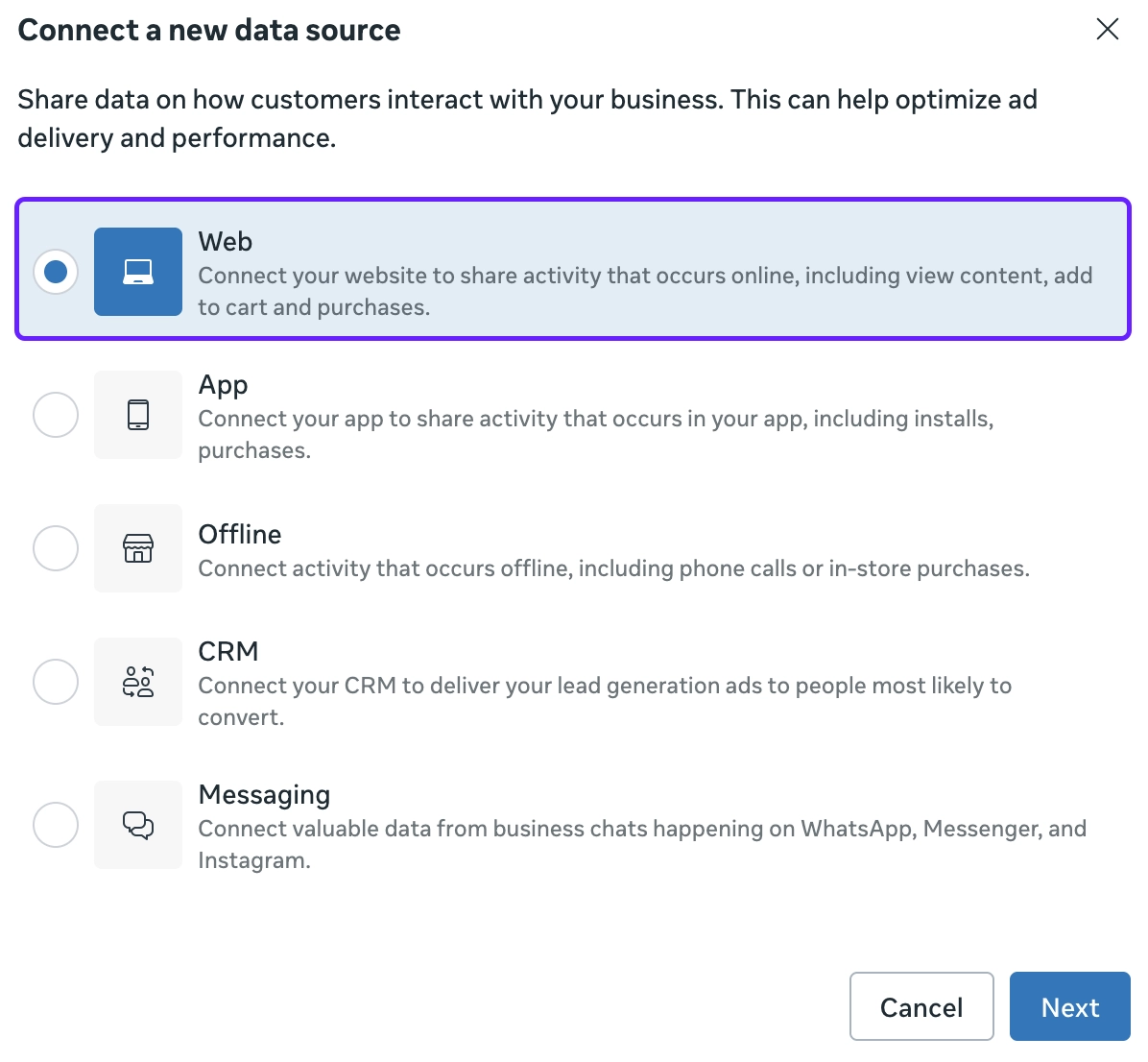Select the Offline radio button
1148x1062 pixels.
(x=56, y=548)
